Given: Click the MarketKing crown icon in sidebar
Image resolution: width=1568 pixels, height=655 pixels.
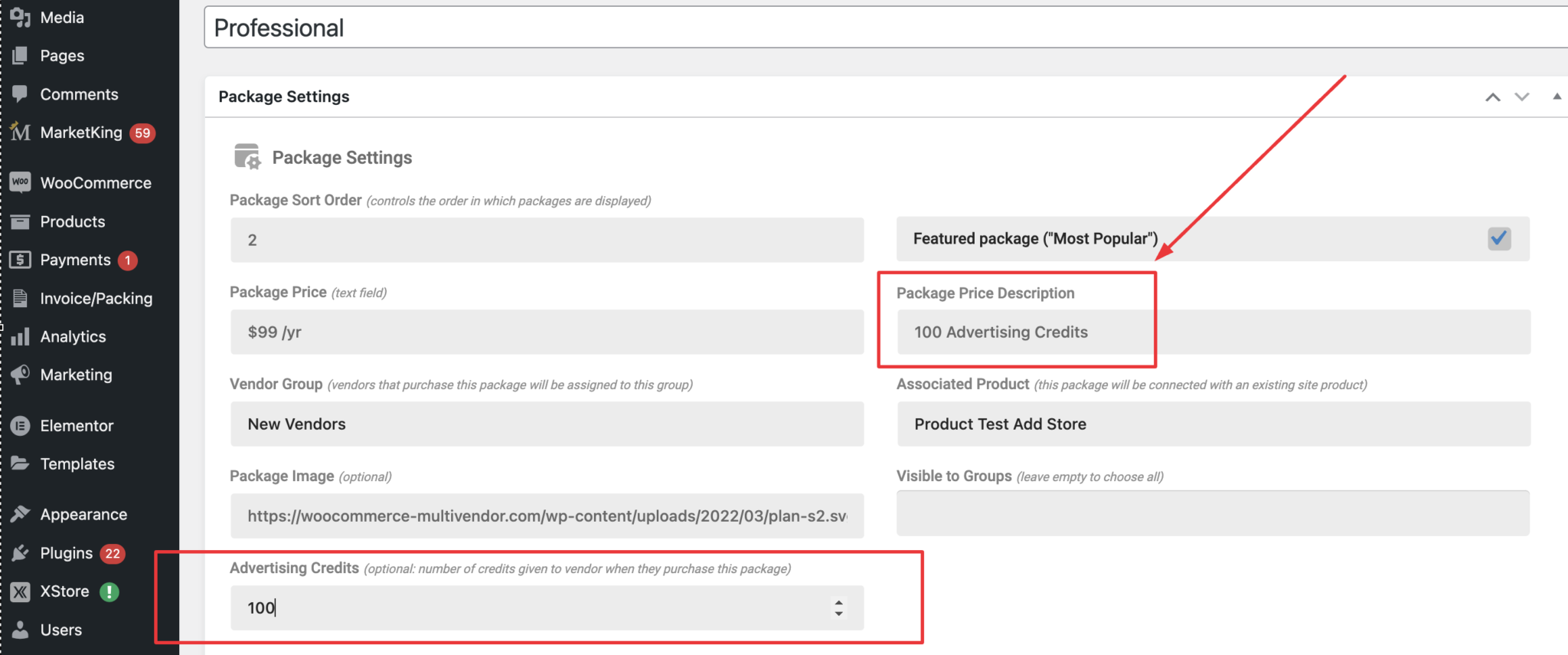Looking at the screenshot, I should coord(21,133).
